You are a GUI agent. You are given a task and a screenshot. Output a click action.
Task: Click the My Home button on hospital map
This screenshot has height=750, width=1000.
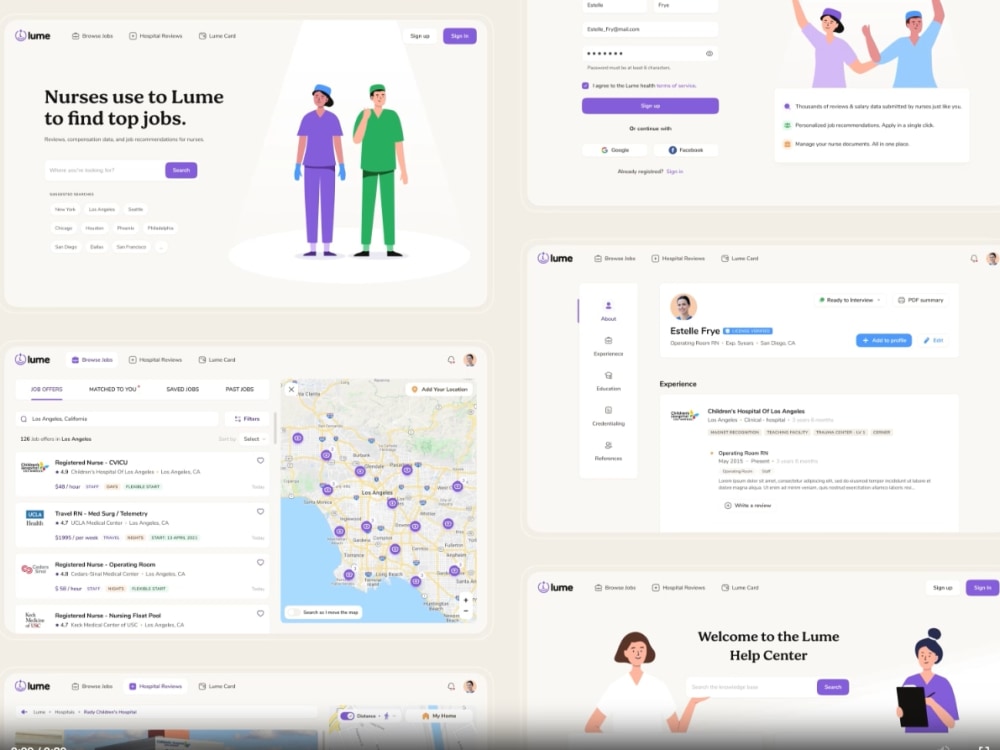(439, 716)
